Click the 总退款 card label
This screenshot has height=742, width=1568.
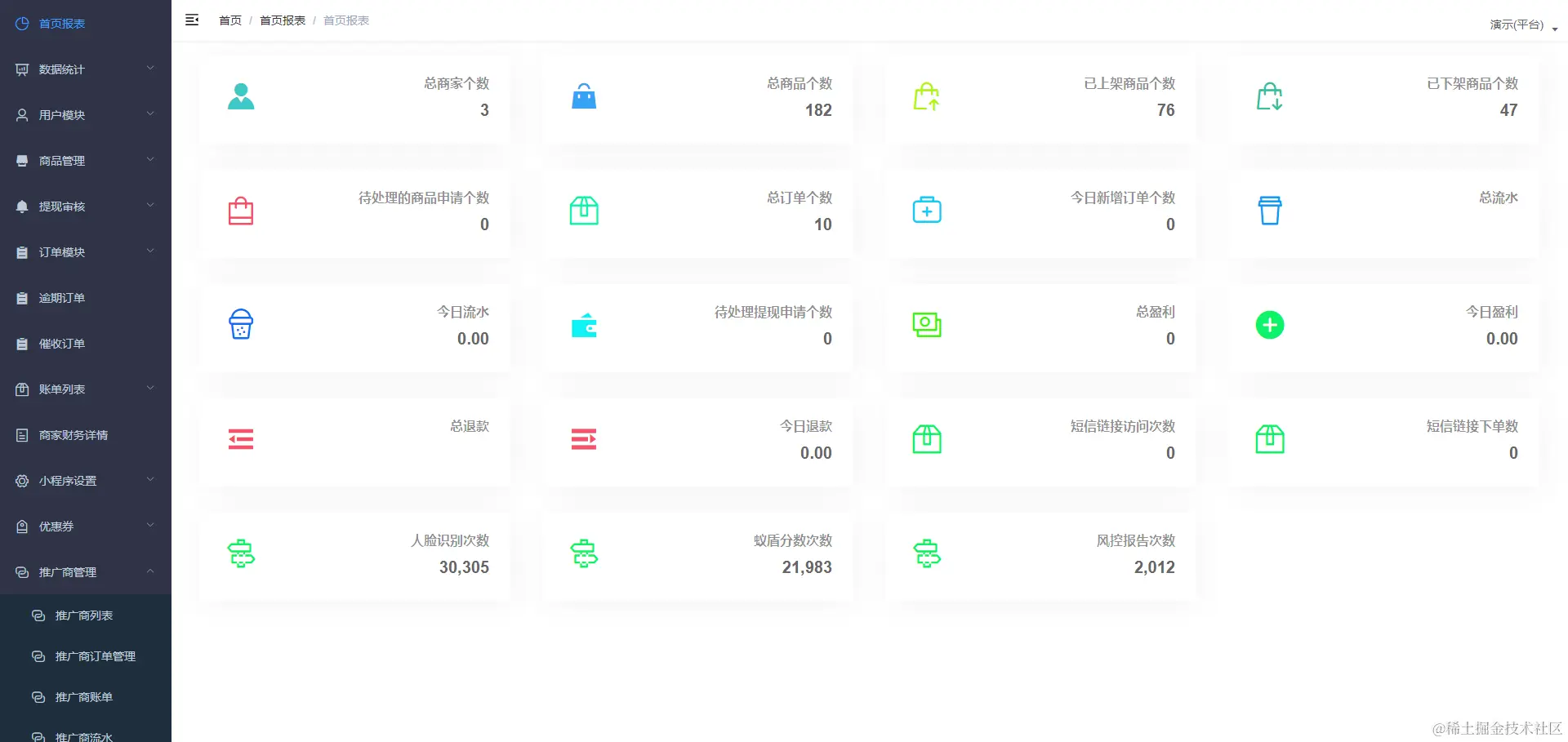pyautogui.click(x=470, y=426)
